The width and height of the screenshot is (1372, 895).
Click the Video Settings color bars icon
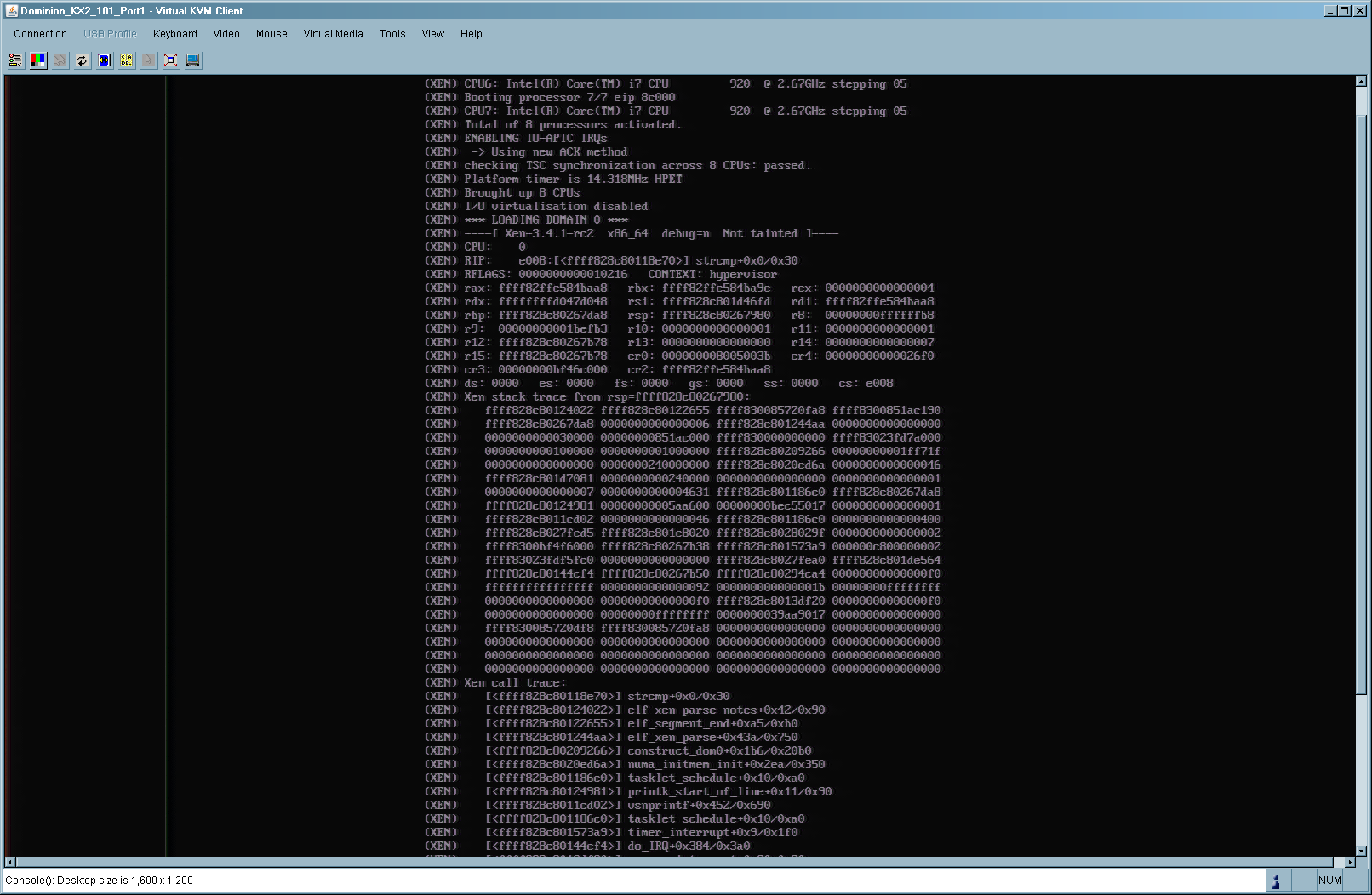[37, 60]
